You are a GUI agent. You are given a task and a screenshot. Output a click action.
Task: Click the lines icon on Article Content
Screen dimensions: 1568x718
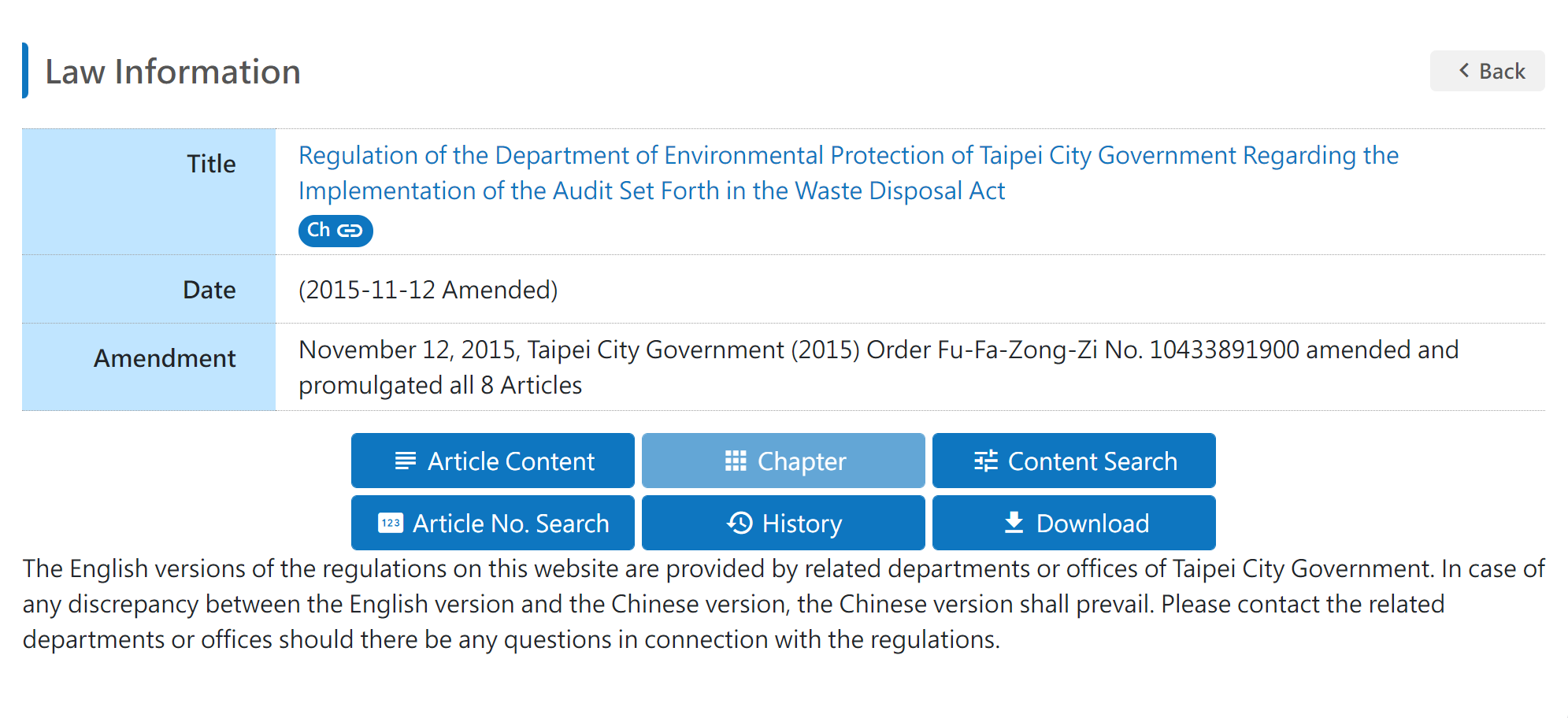tap(405, 461)
